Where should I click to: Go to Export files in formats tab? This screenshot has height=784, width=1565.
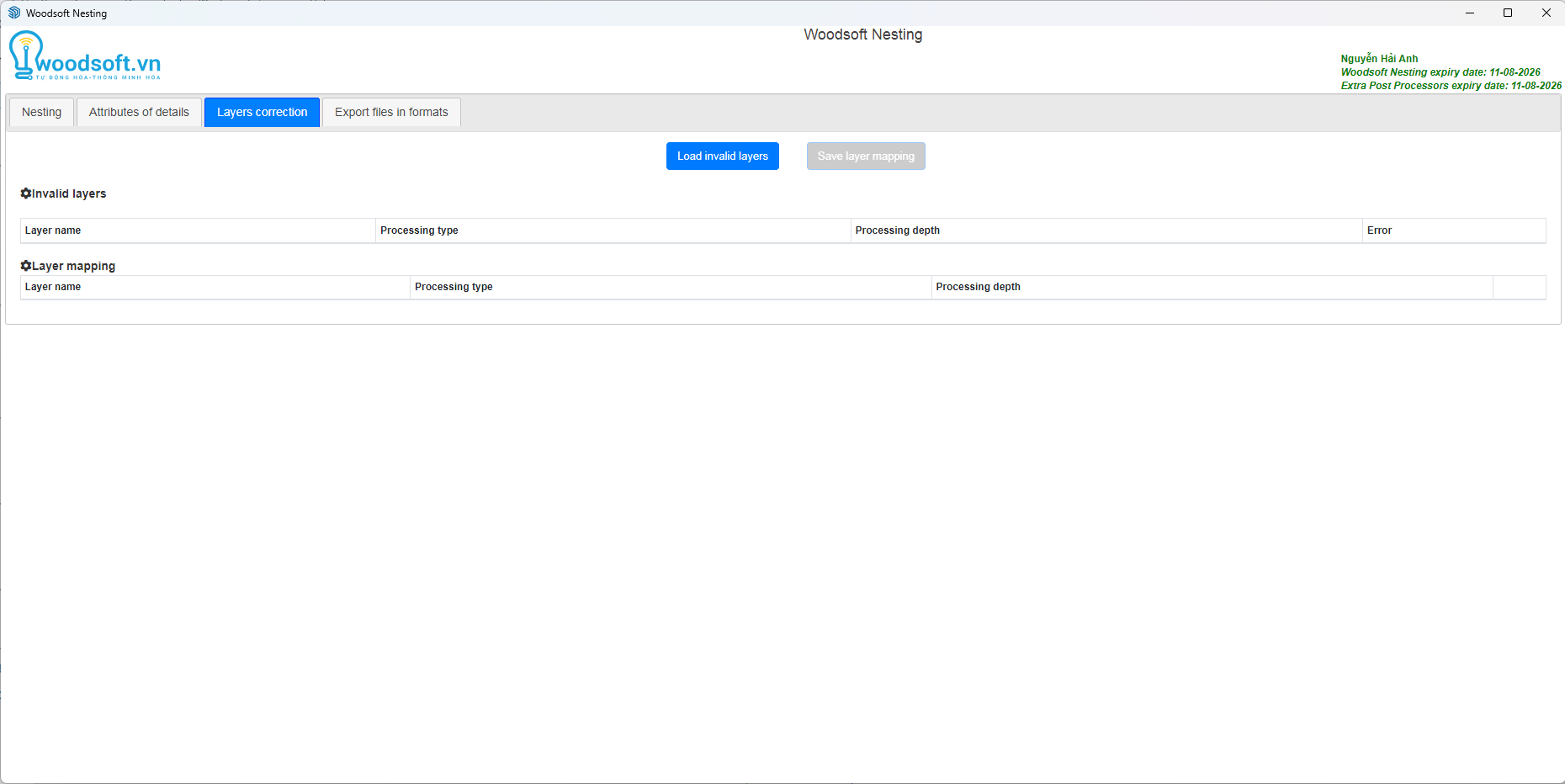(391, 112)
